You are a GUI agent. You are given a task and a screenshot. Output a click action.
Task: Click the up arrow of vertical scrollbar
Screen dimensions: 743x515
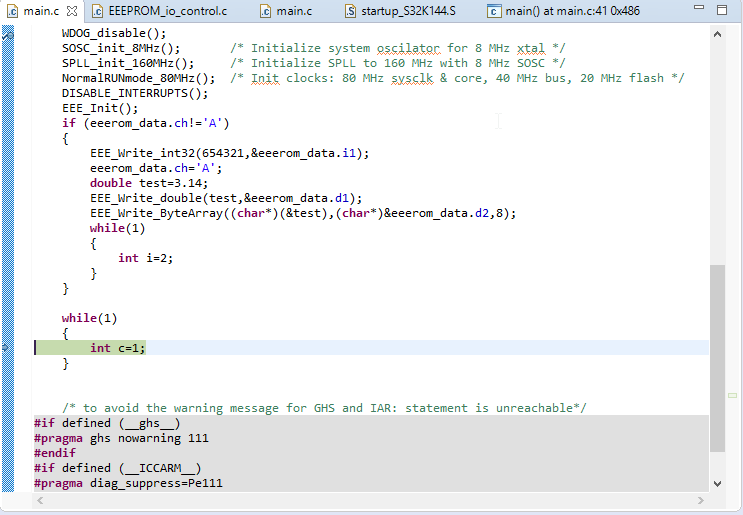717,34
